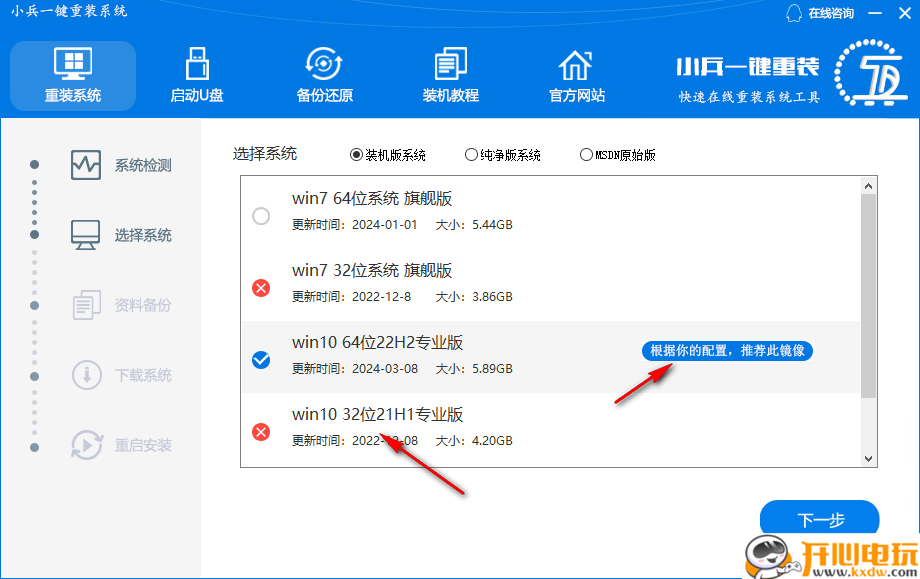The height and width of the screenshot is (579, 920).
Task: Click the 系统检测 step icon in sidebar
Action: [85, 165]
